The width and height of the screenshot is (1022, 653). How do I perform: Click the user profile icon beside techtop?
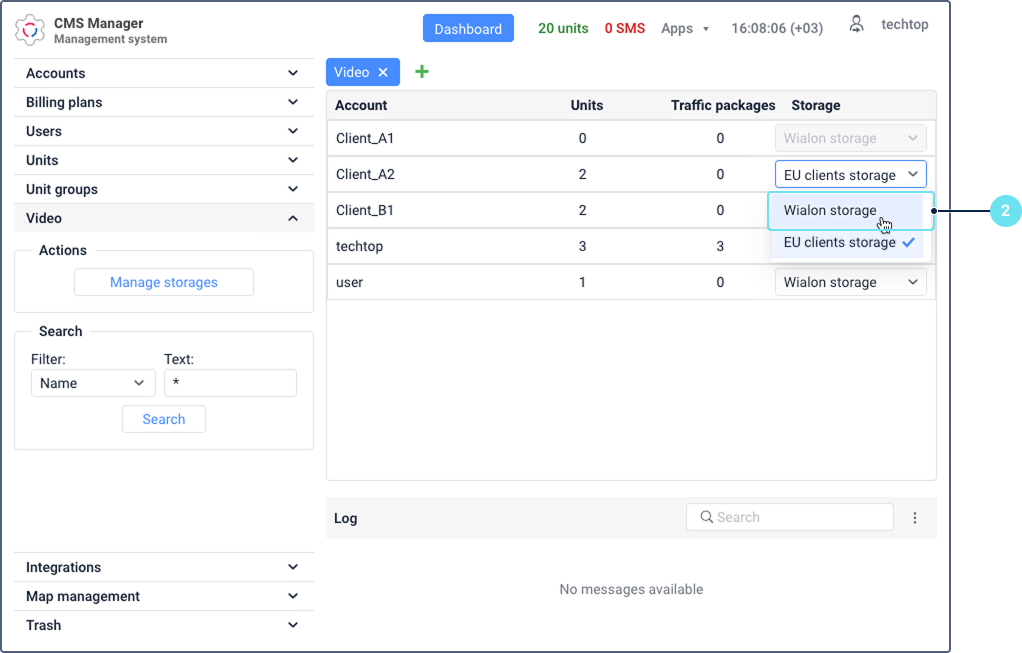[856, 24]
